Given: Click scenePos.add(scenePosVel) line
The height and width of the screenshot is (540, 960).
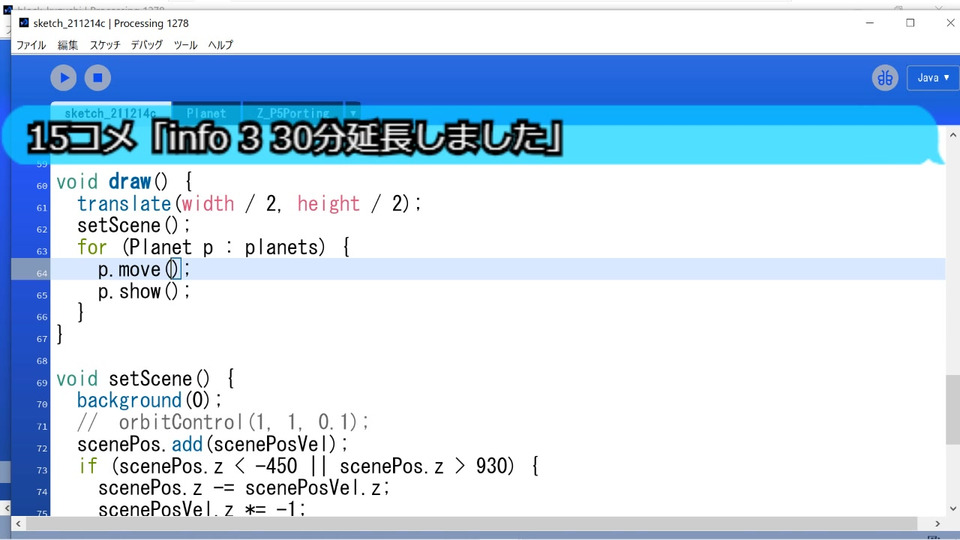Looking at the screenshot, I should 212,444.
